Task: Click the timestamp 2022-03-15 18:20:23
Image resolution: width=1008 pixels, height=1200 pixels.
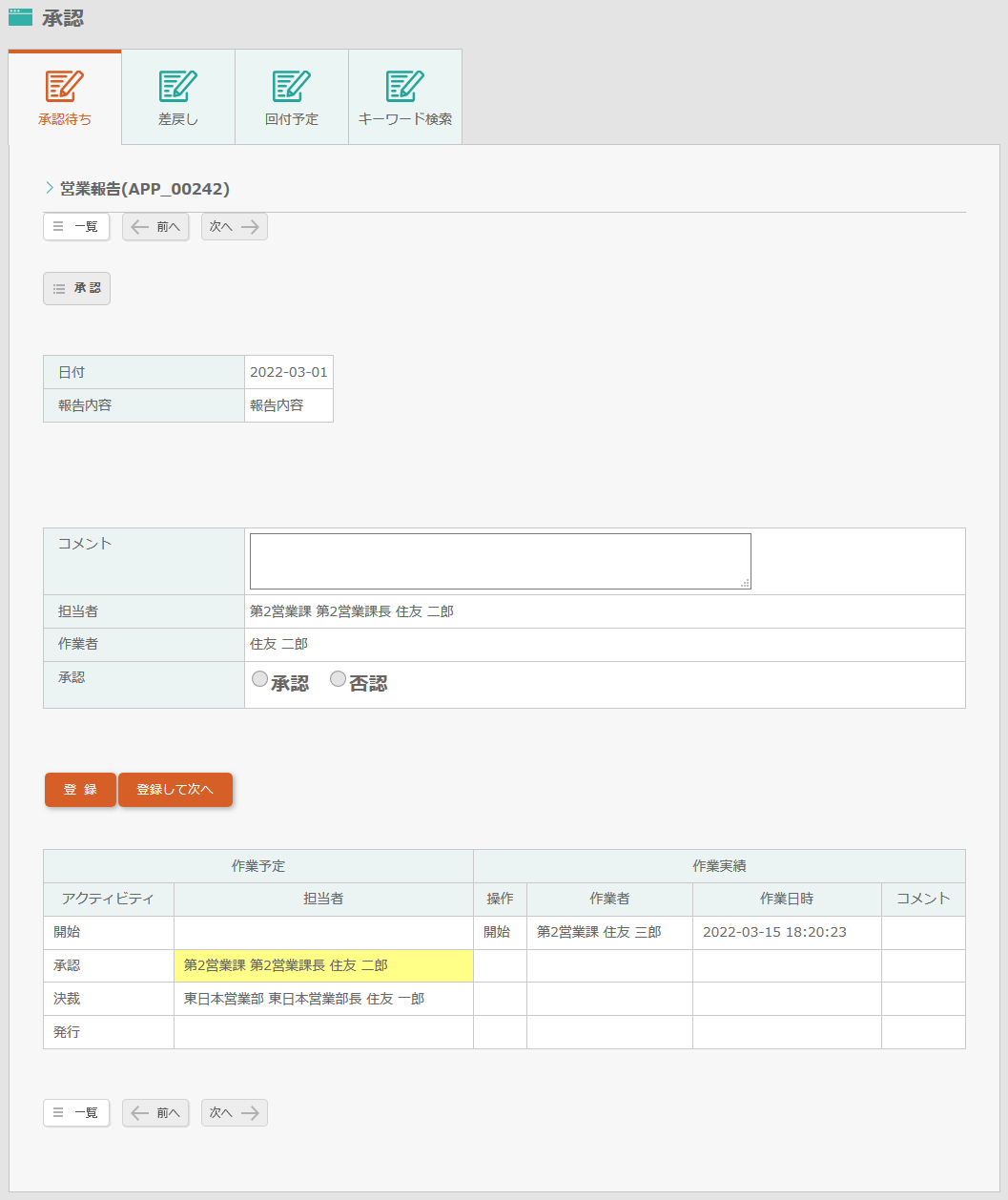Action: (774, 932)
